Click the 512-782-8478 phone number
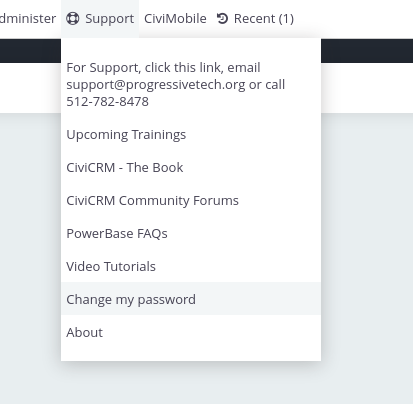Viewport: 413px width, 404px height. coord(107,102)
